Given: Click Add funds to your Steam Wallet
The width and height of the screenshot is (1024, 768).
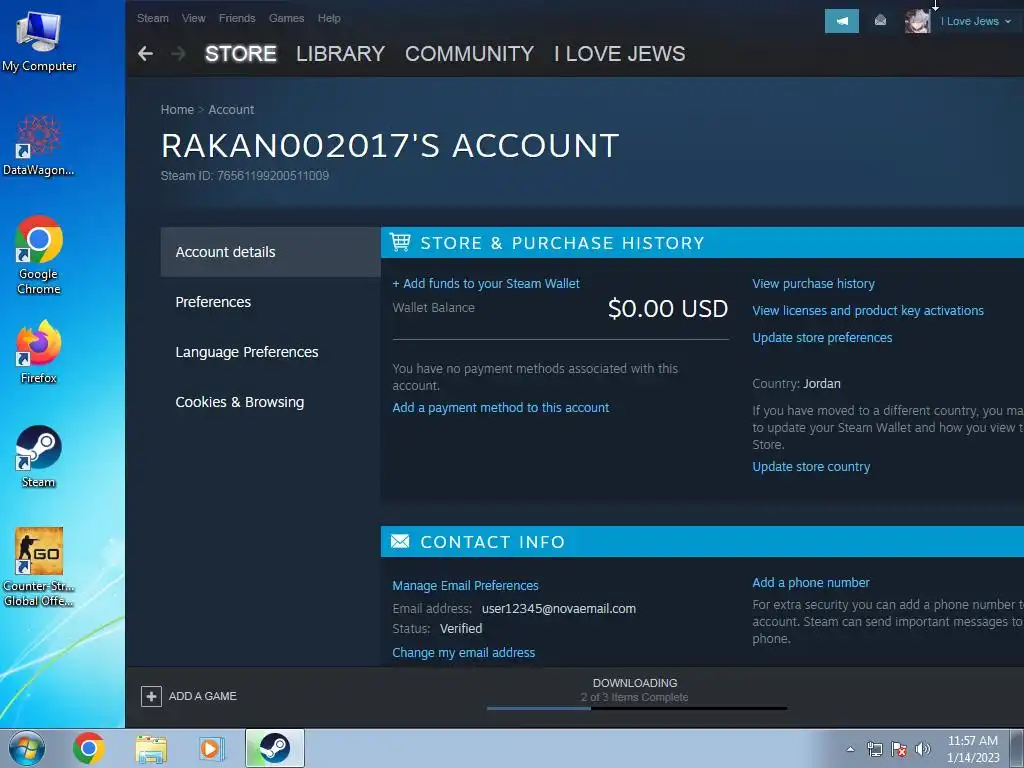Looking at the screenshot, I should pos(486,283).
